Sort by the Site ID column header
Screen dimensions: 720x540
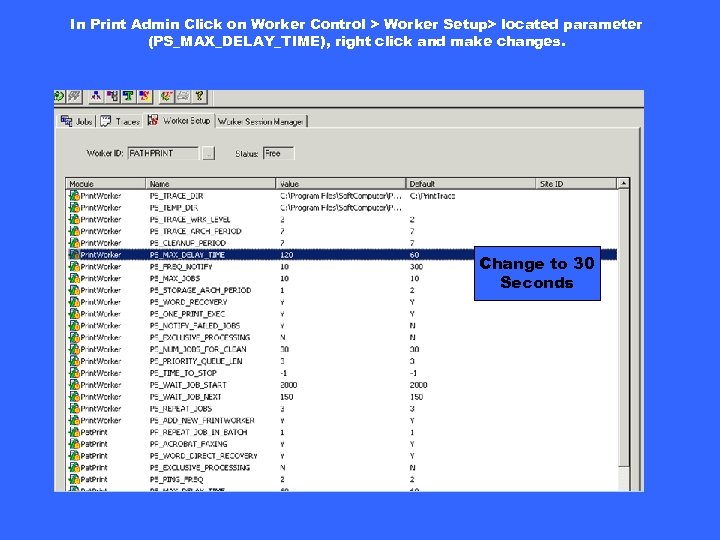click(x=576, y=184)
